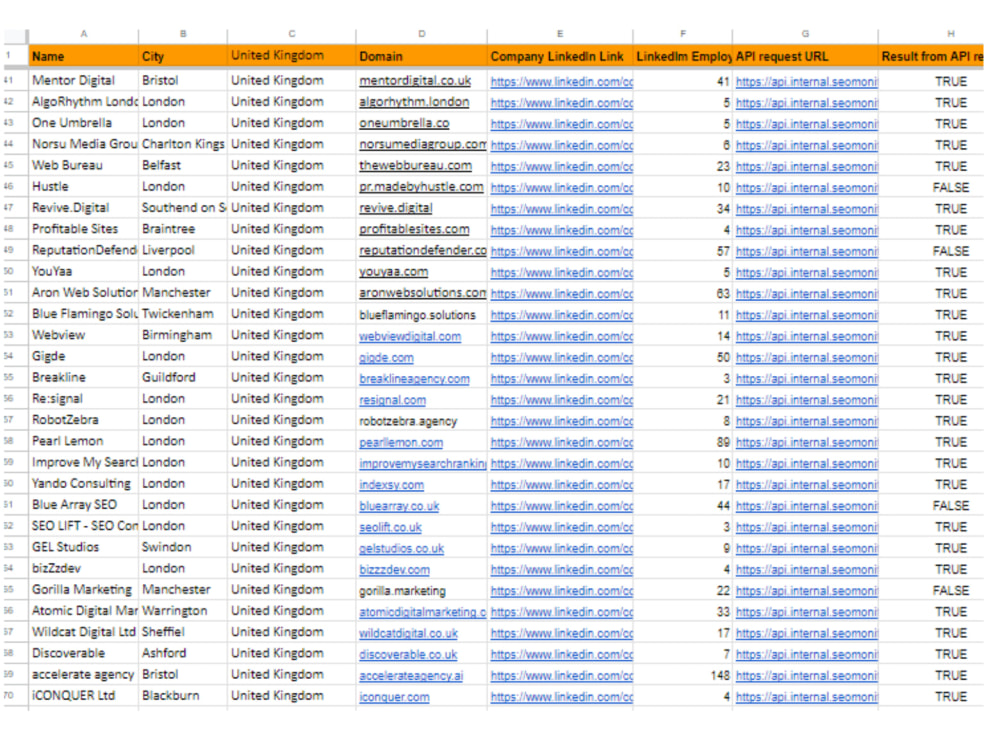
Task: Open the thewebbureau.com domain link
Action: (415, 166)
